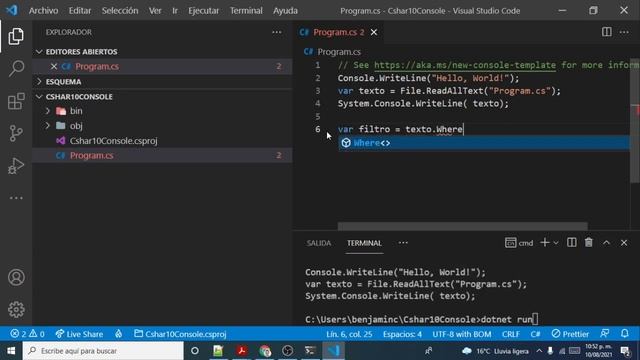Change language mode C# in status bar

coord(535,334)
